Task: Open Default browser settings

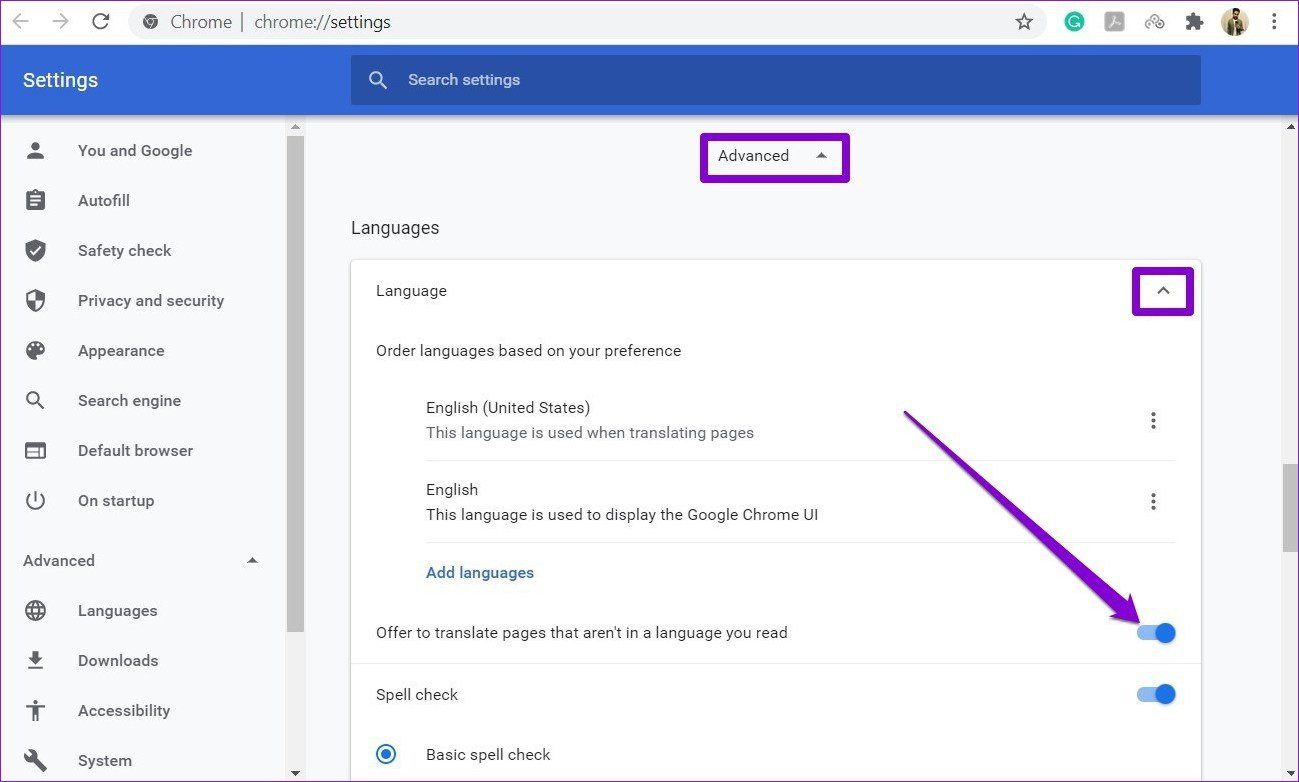Action: (x=135, y=451)
